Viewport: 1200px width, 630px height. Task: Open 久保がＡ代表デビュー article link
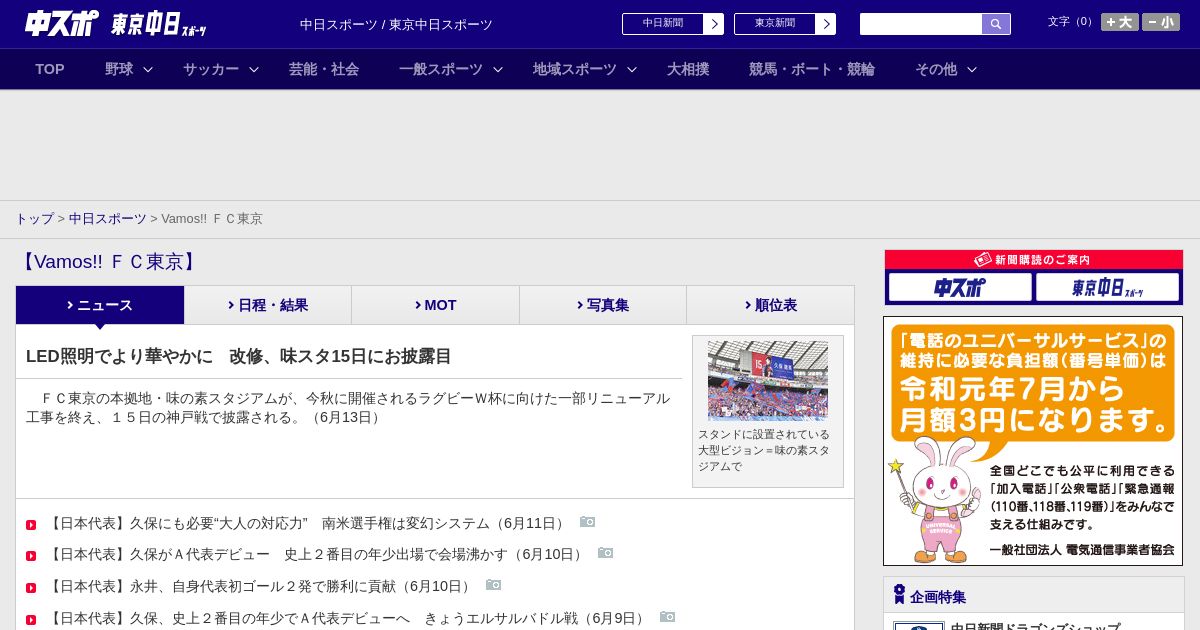pyautogui.click(x=315, y=554)
